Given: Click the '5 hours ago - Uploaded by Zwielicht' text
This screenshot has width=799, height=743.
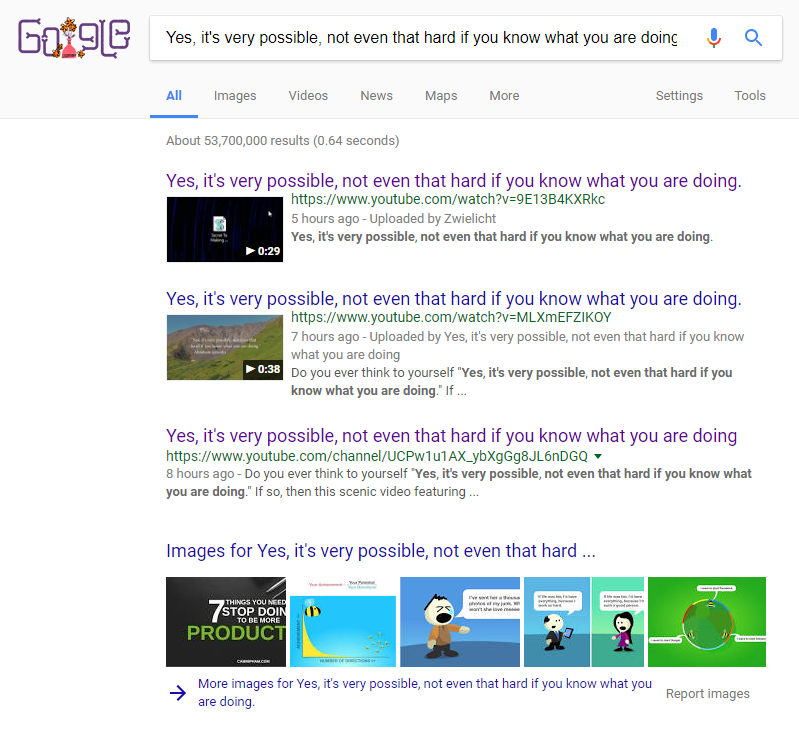Looking at the screenshot, I should (393, 219).
